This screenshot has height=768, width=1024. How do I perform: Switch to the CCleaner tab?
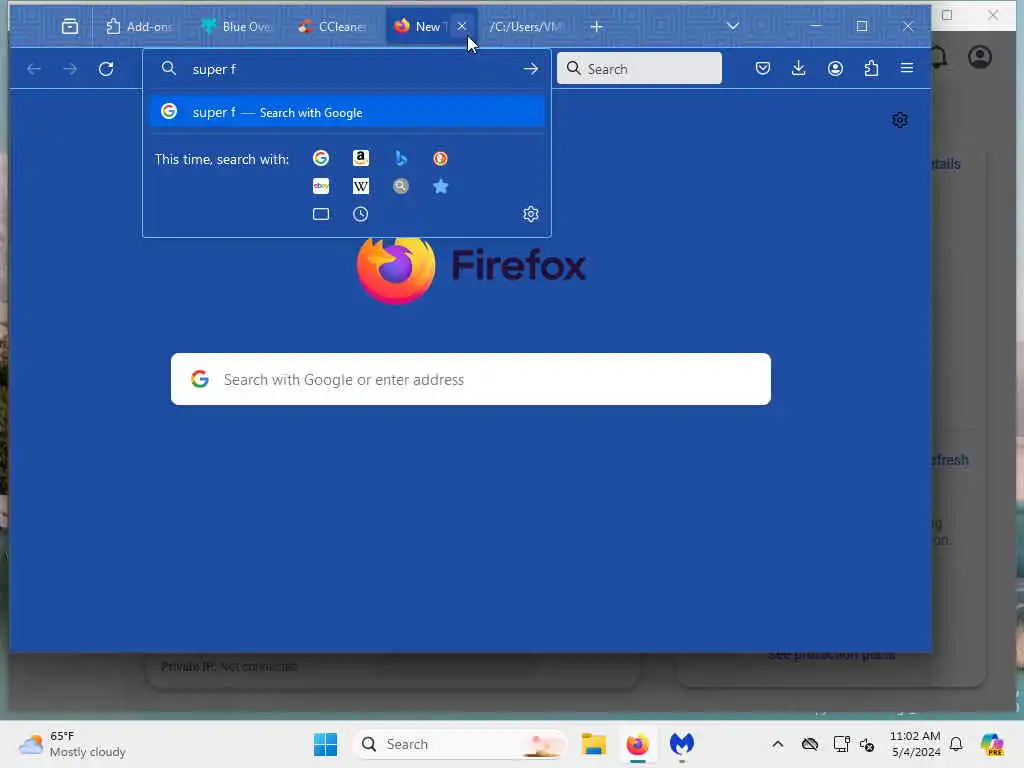tap(334, 27)
